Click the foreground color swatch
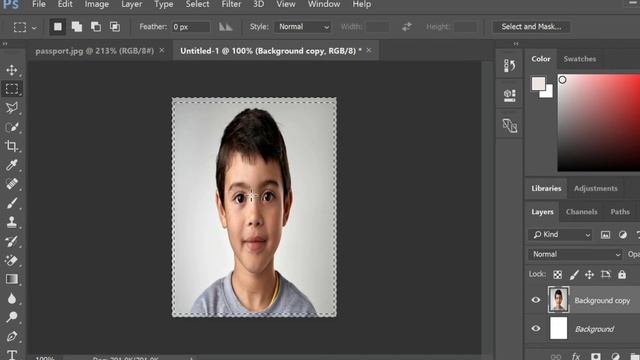Screen dimensions: 640x360 [538, 83]
